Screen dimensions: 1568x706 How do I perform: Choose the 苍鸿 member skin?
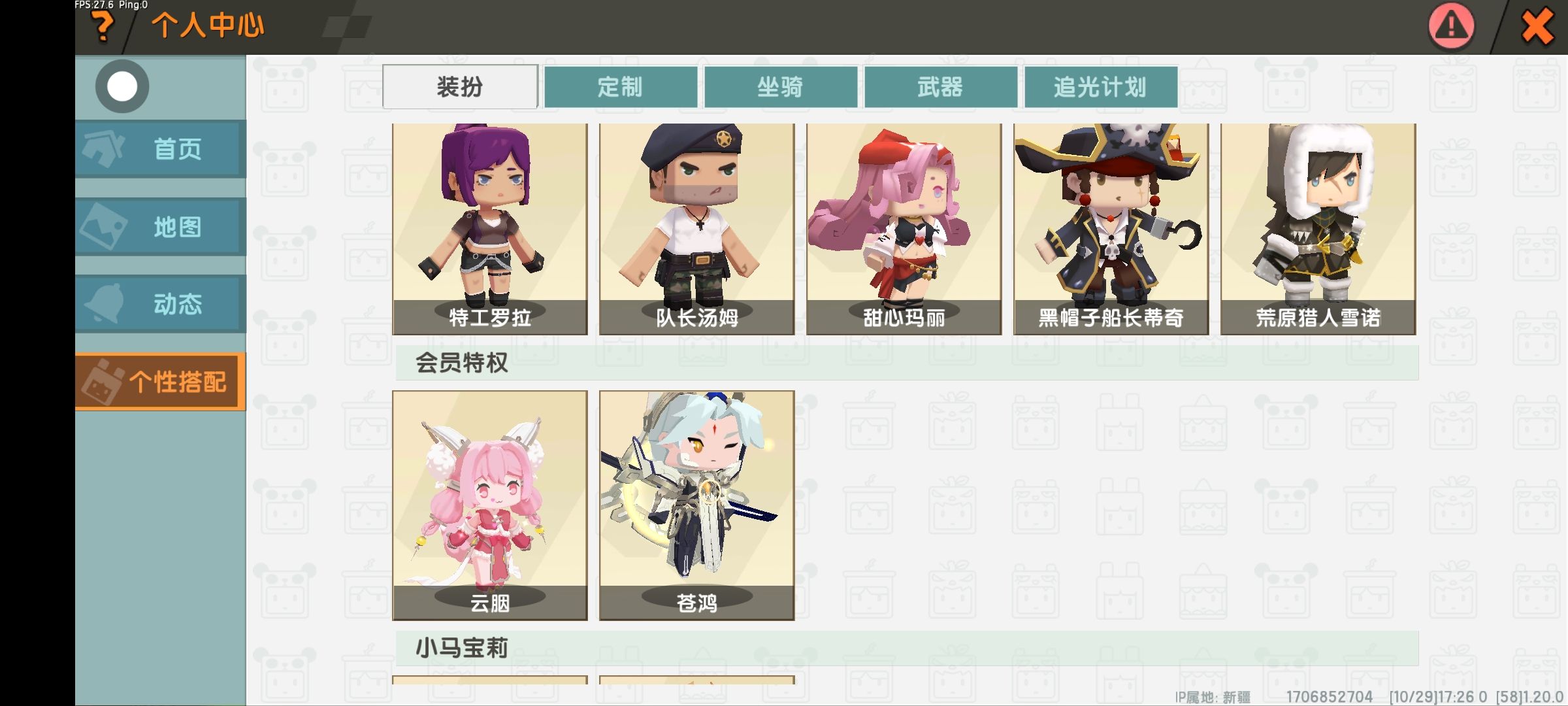697,505
